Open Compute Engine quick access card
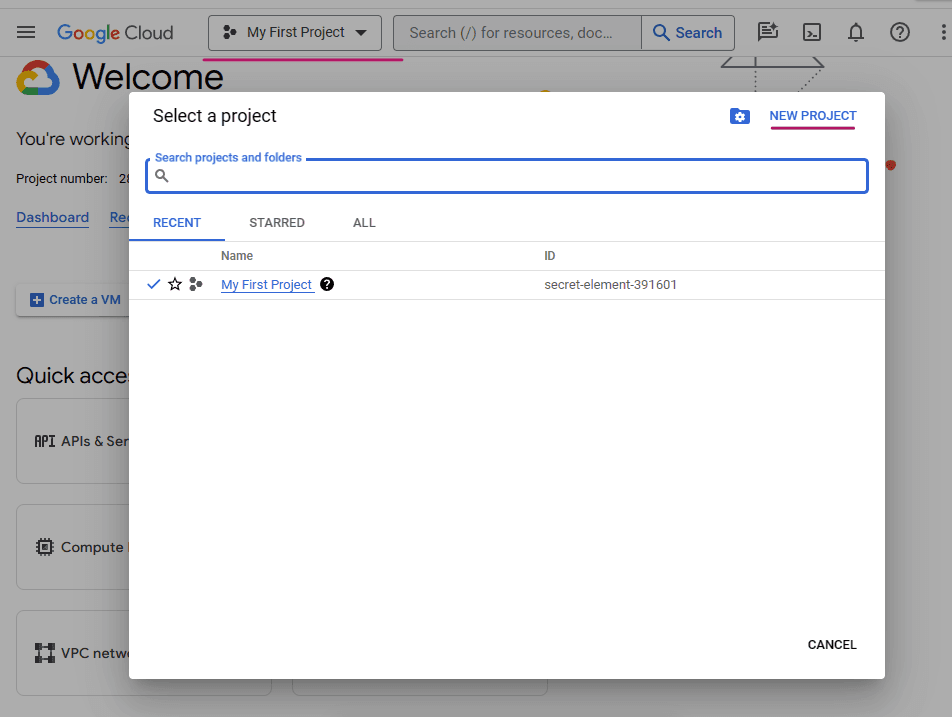The image size is (952, 717). (73, 547)
